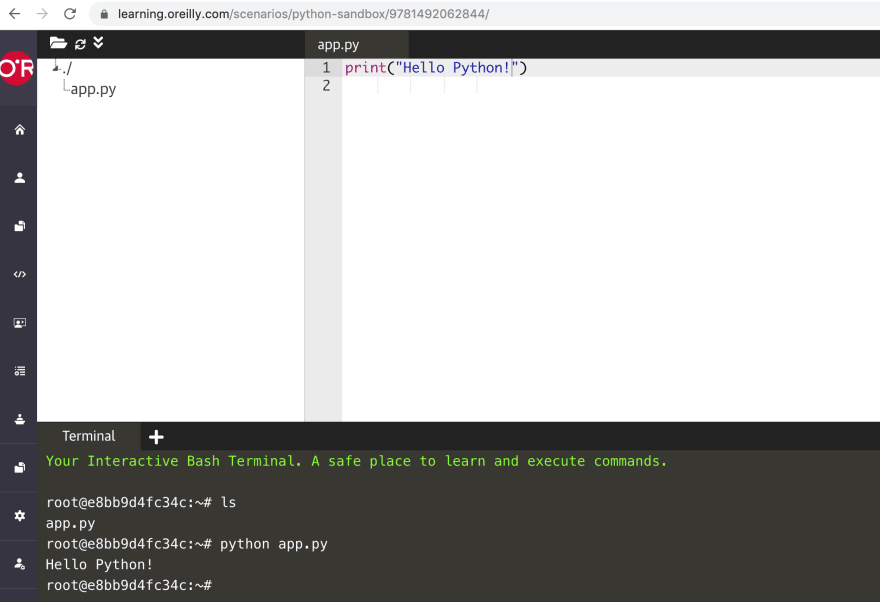Add a new terminal with plus icon

click(156, 437)
